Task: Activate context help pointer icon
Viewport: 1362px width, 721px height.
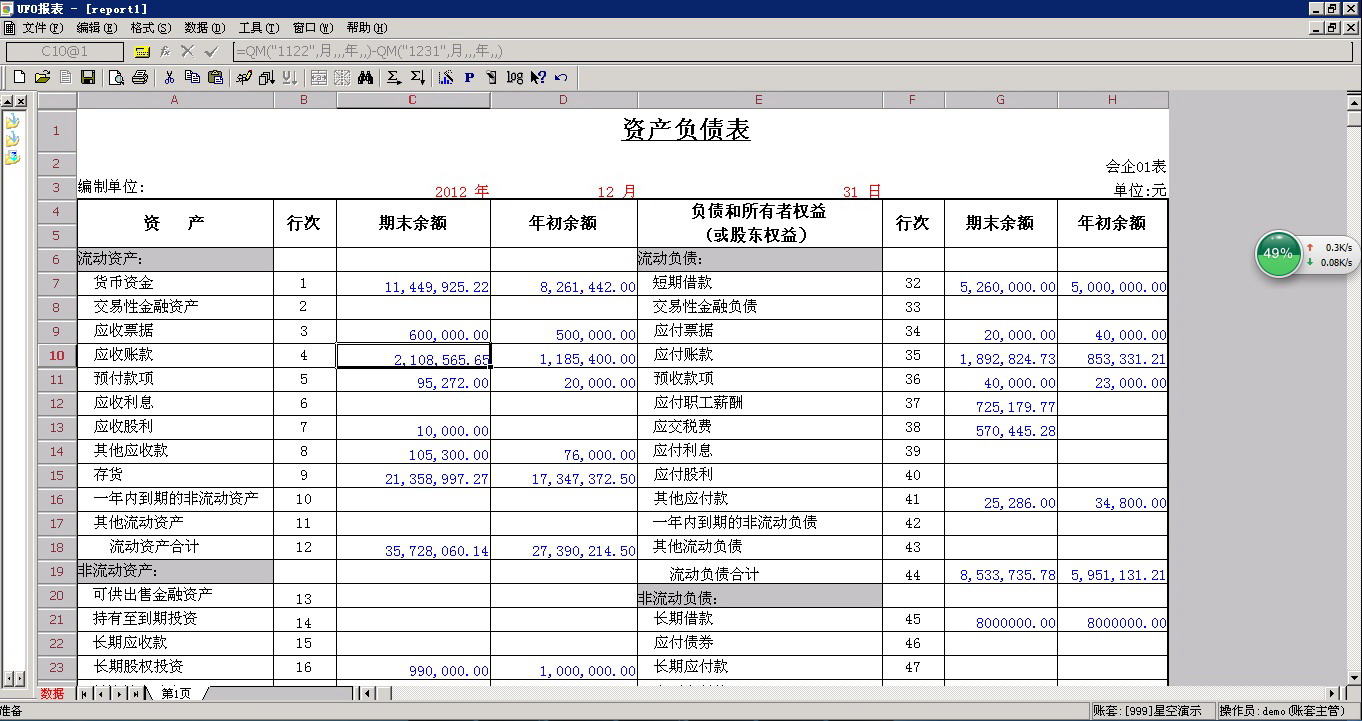Action: point(538,77)
